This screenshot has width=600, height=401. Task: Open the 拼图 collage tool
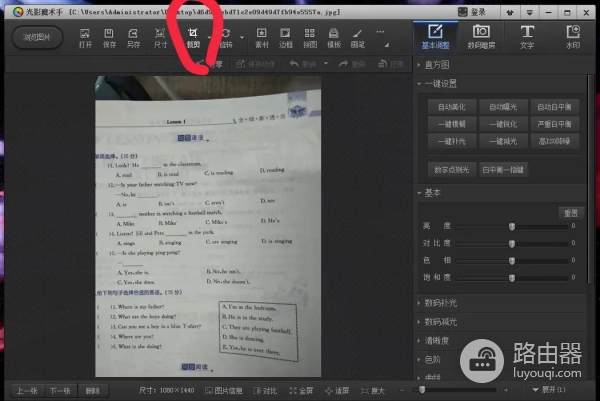310,38
